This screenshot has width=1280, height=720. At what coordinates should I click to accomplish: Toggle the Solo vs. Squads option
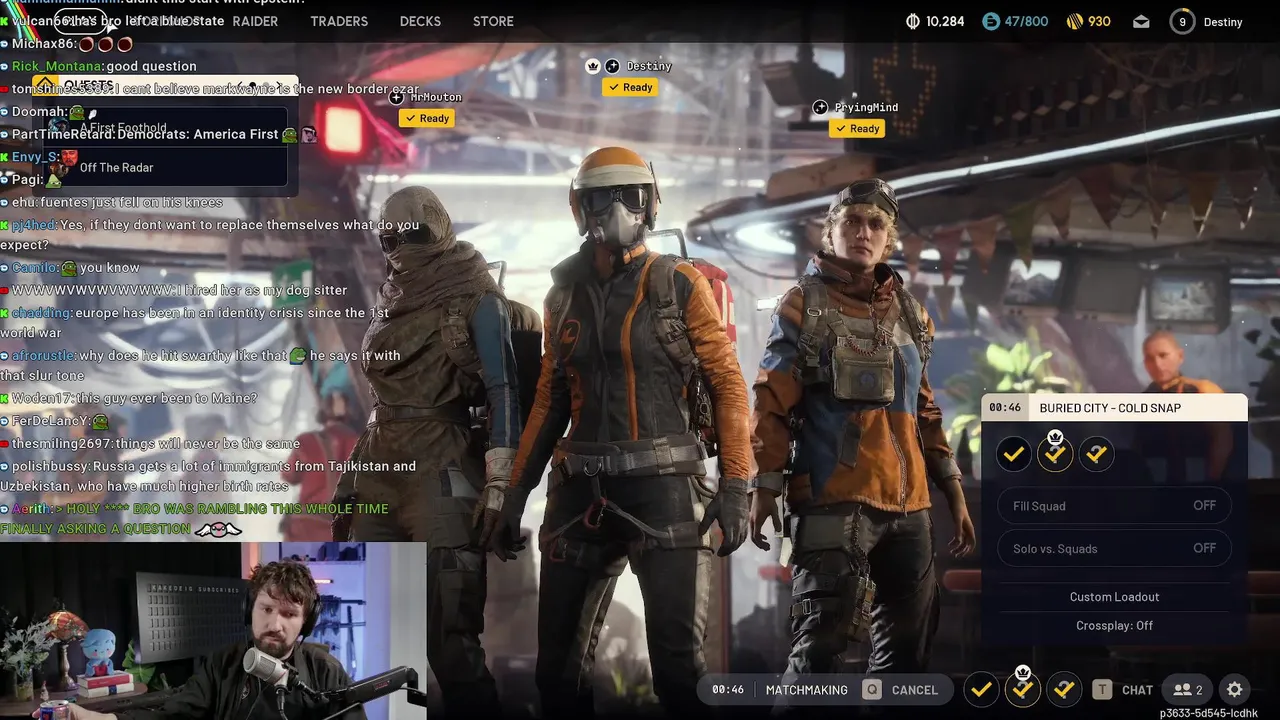click(x=1114, y=548)
